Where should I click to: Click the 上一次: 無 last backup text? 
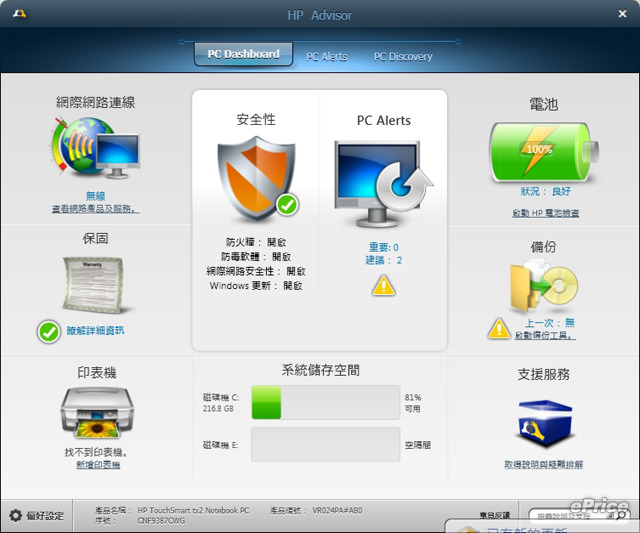[x=550, y=323]
